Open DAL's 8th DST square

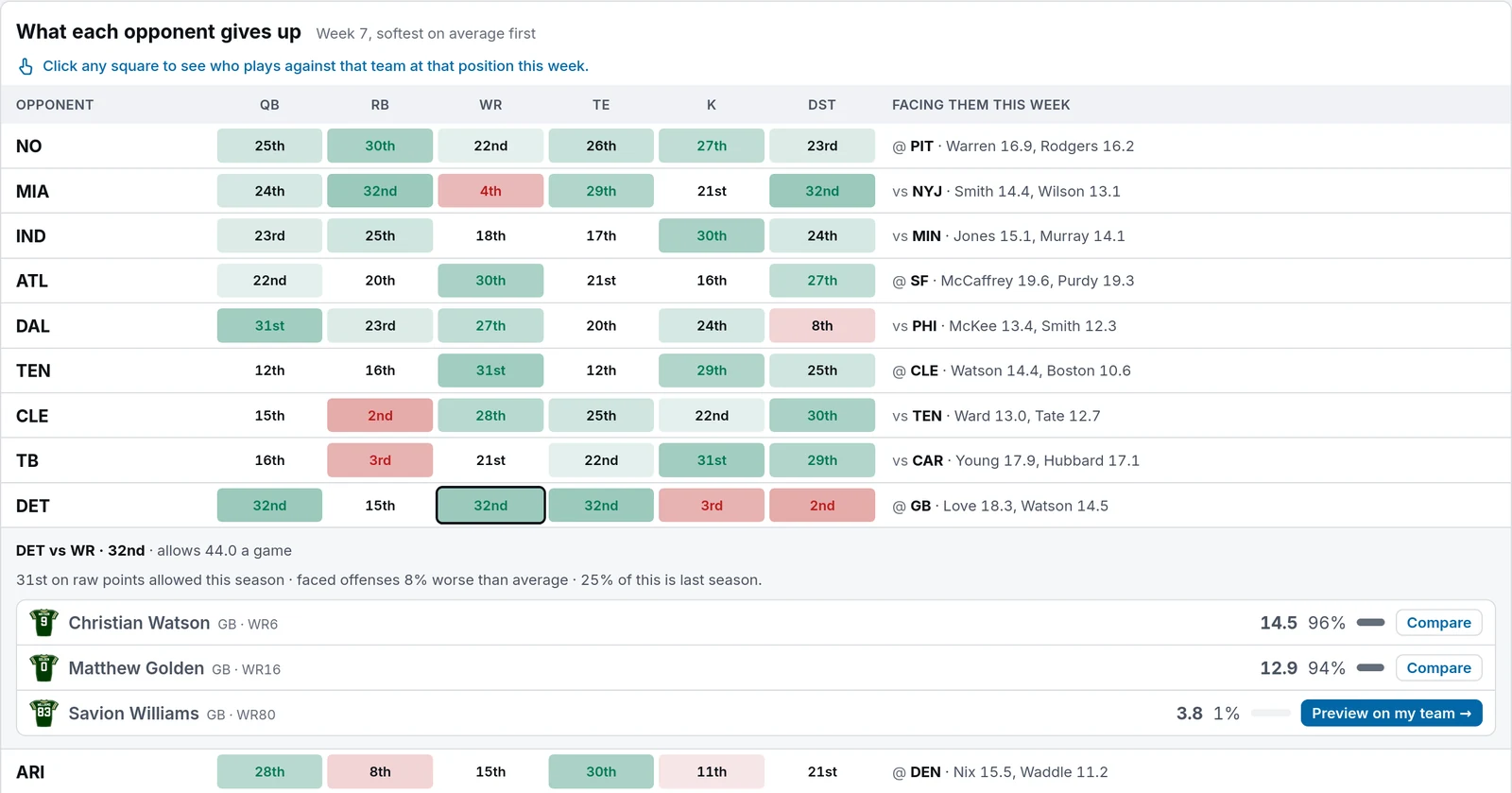pyautogui.click(x=822, y=325)
